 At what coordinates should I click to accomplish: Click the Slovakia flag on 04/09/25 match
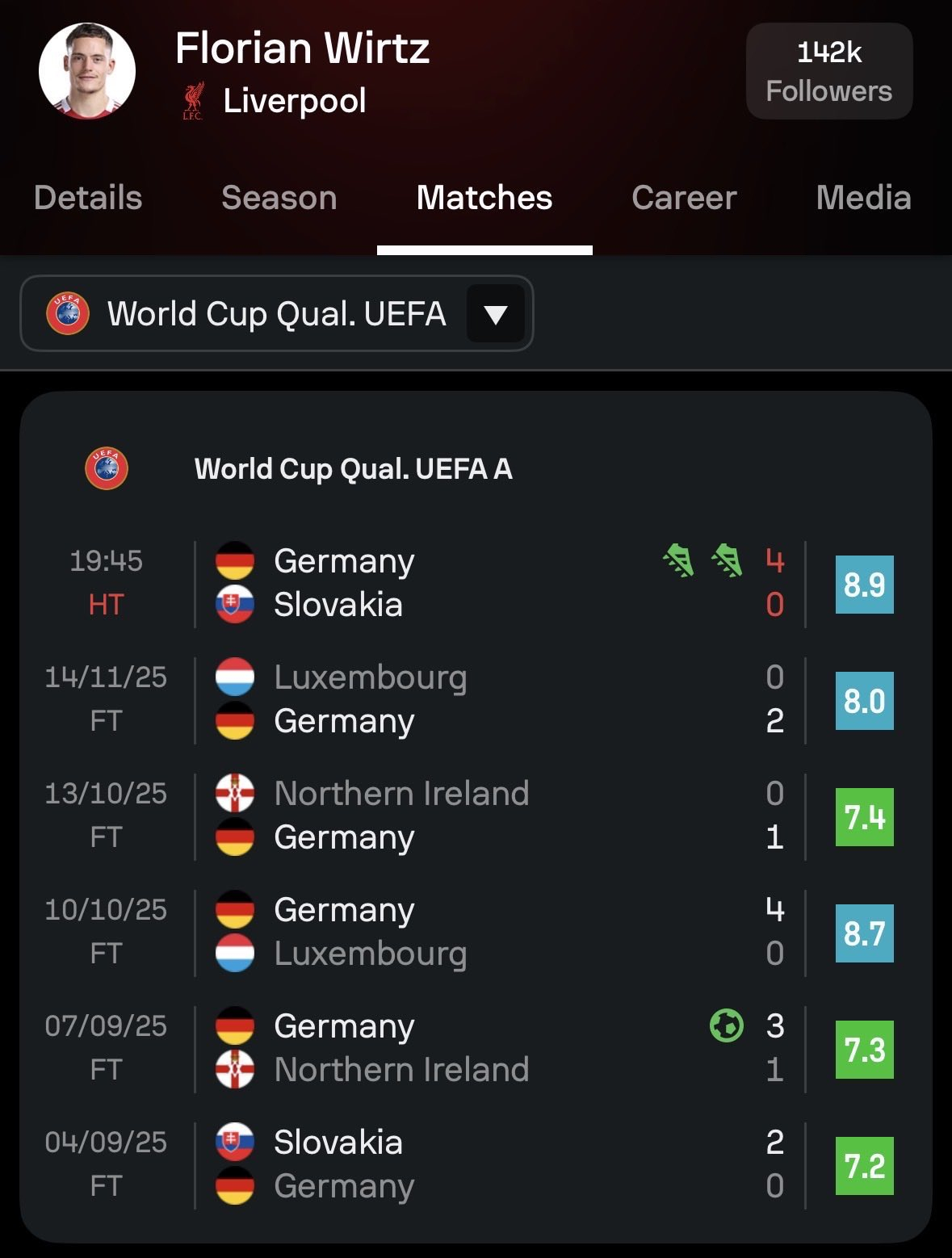tap(235, 1142)
